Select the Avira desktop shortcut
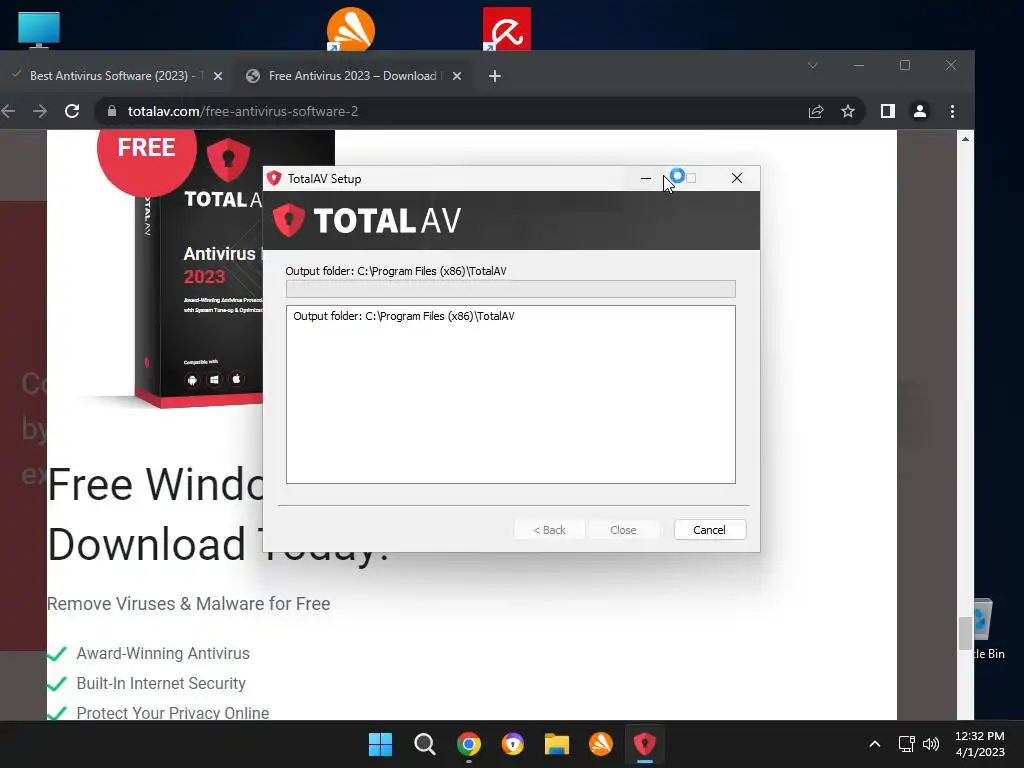This screenshot has width=1024, height=768. tap(507, 29)
